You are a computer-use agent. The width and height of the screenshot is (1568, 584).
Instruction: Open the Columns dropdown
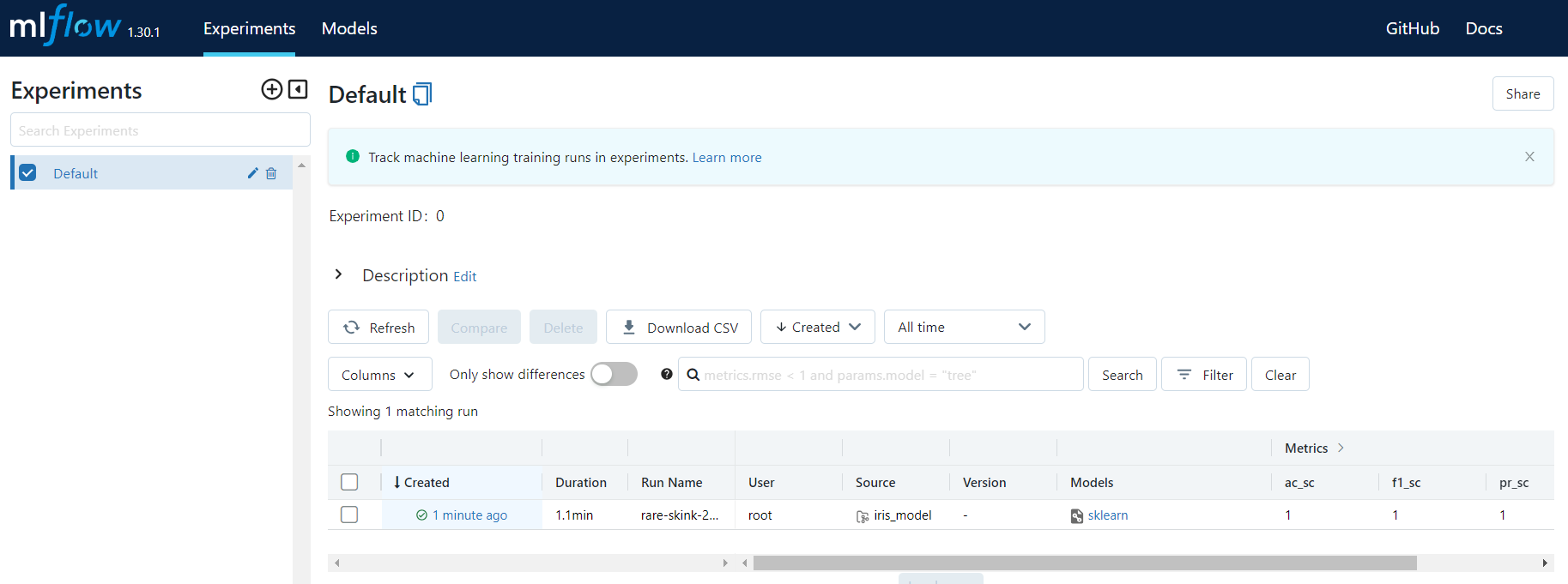click(379, 375)
